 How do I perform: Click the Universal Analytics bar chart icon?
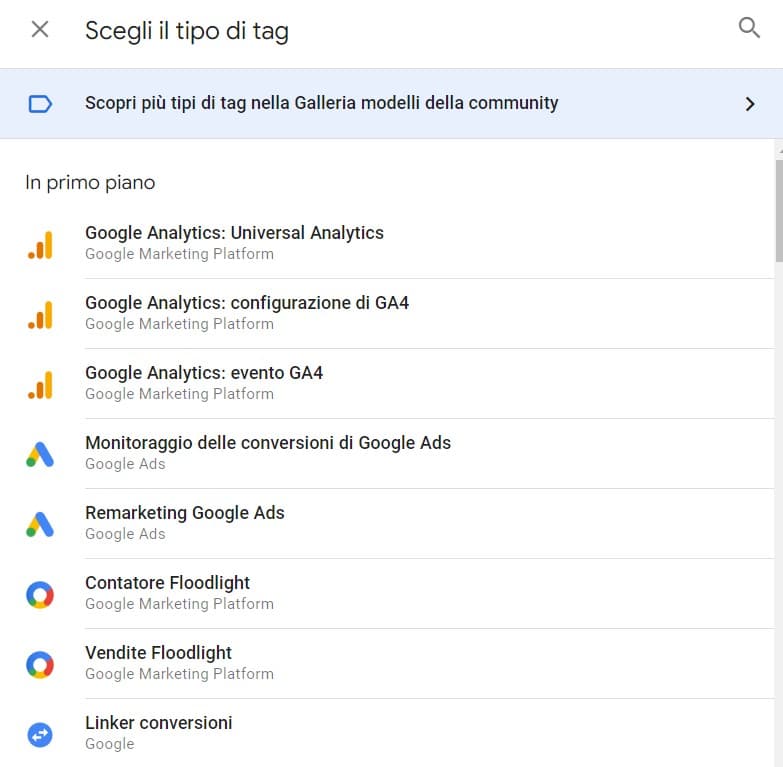pyautogui.click(x=40, y=244)
